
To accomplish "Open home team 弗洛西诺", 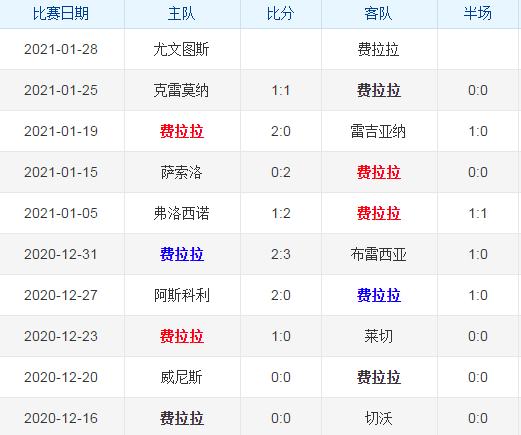I will click(181, 213).
